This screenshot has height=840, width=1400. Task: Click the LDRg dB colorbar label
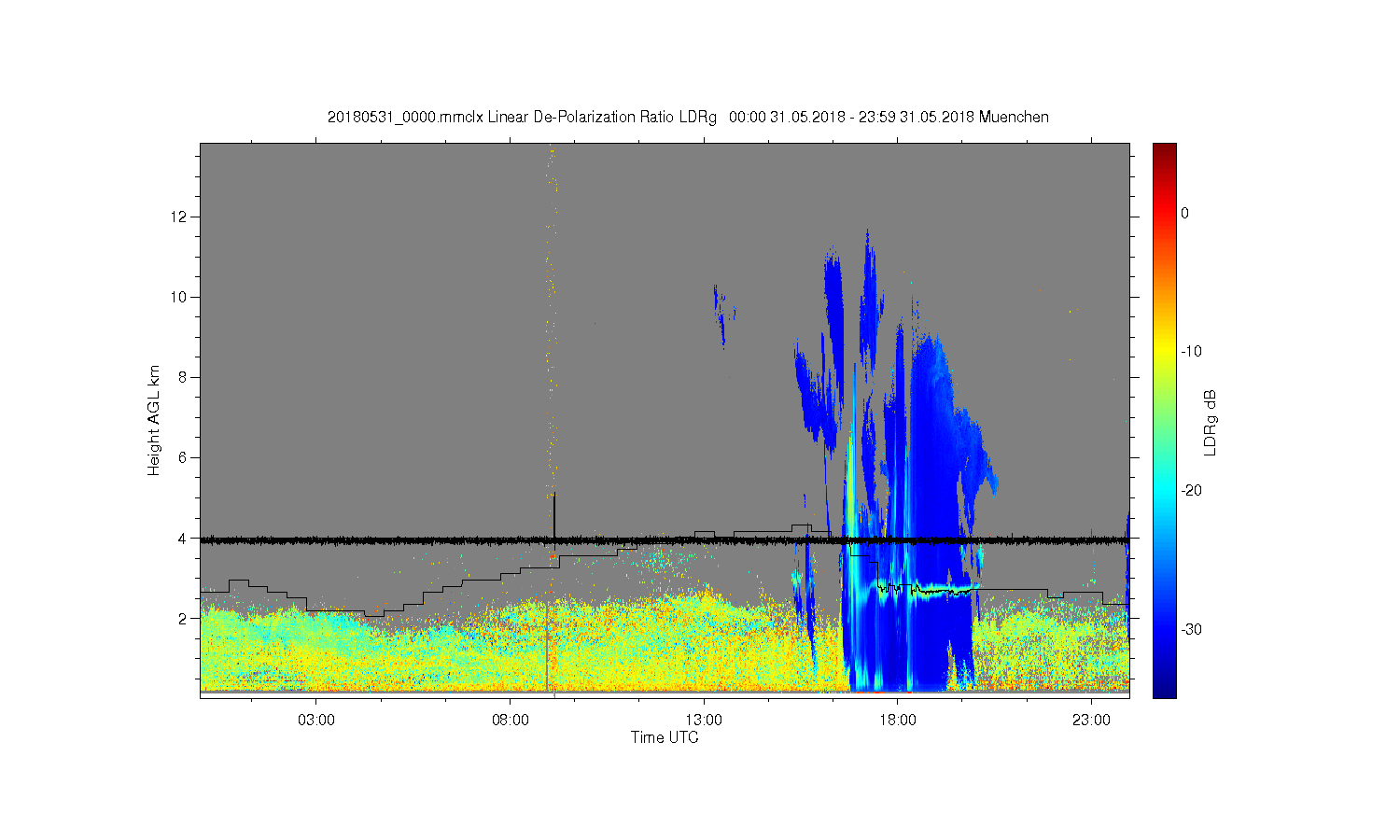tap(1211, 423)
